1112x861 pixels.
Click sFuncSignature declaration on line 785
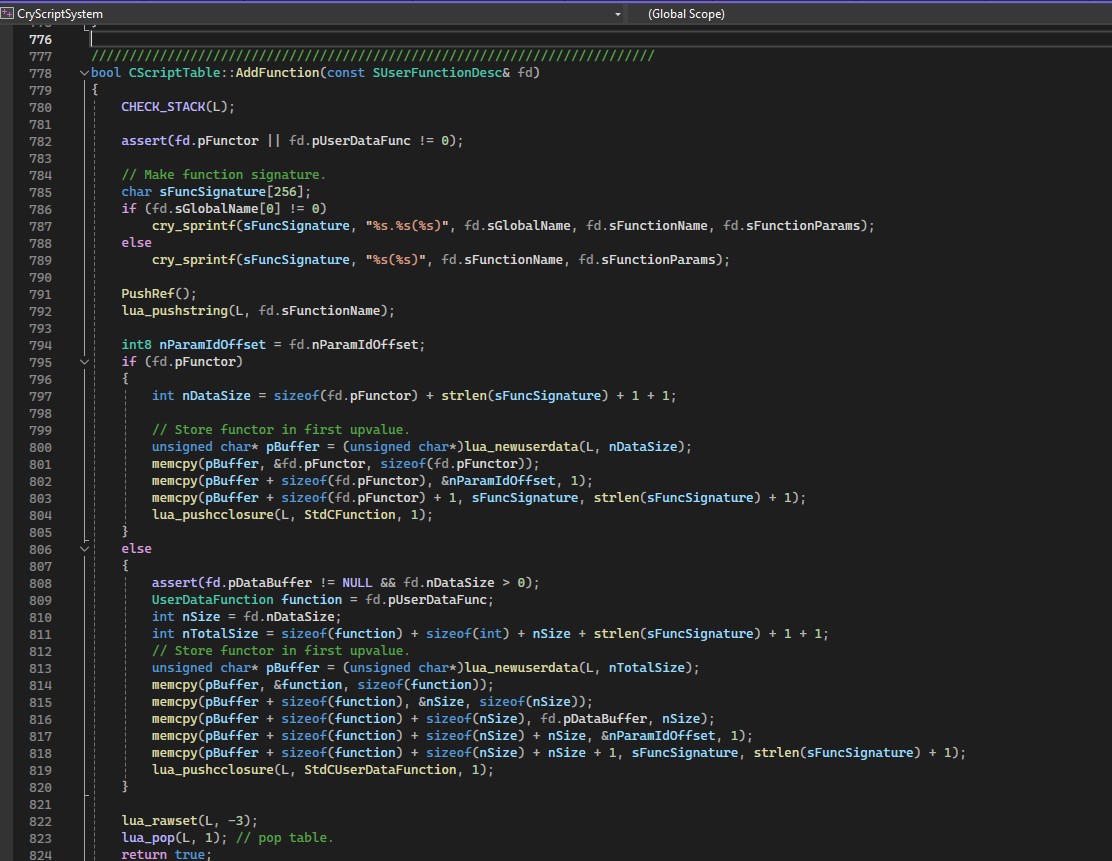point(212,192)
